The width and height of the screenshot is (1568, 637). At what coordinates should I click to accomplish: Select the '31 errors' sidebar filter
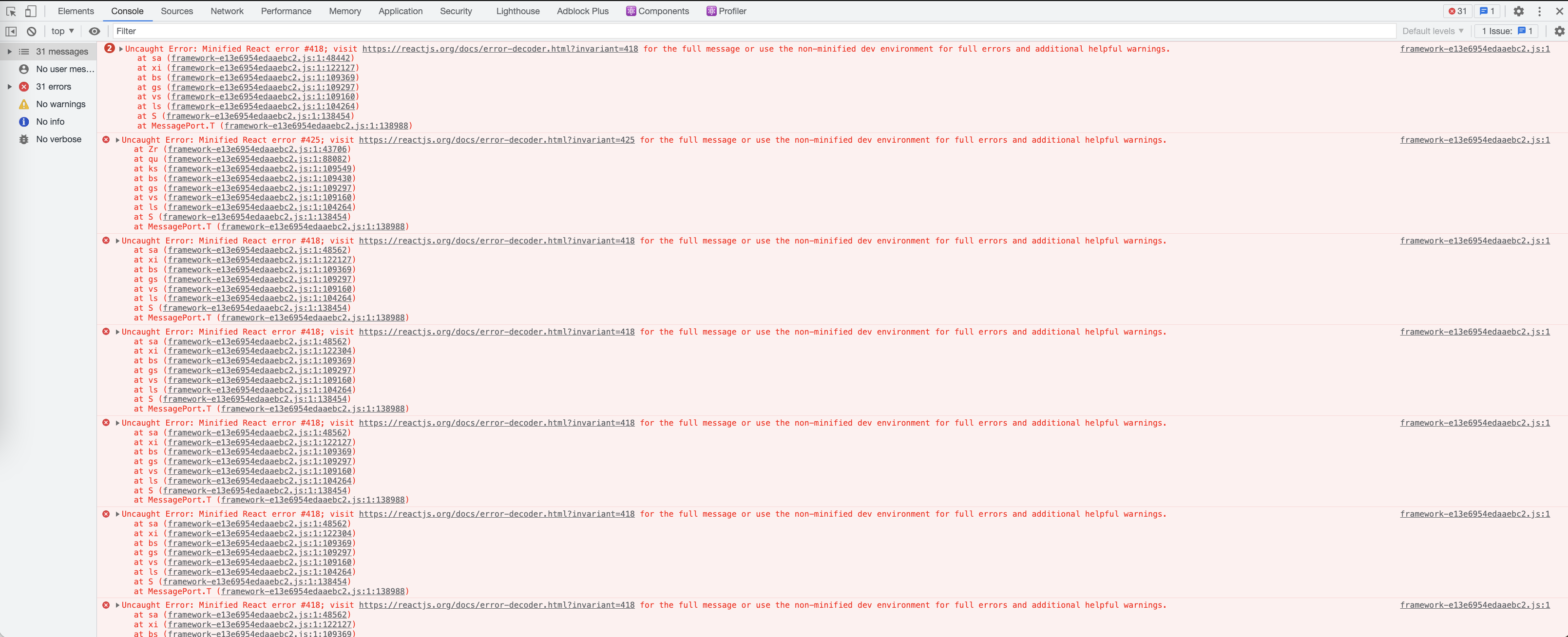coord(53,86)
